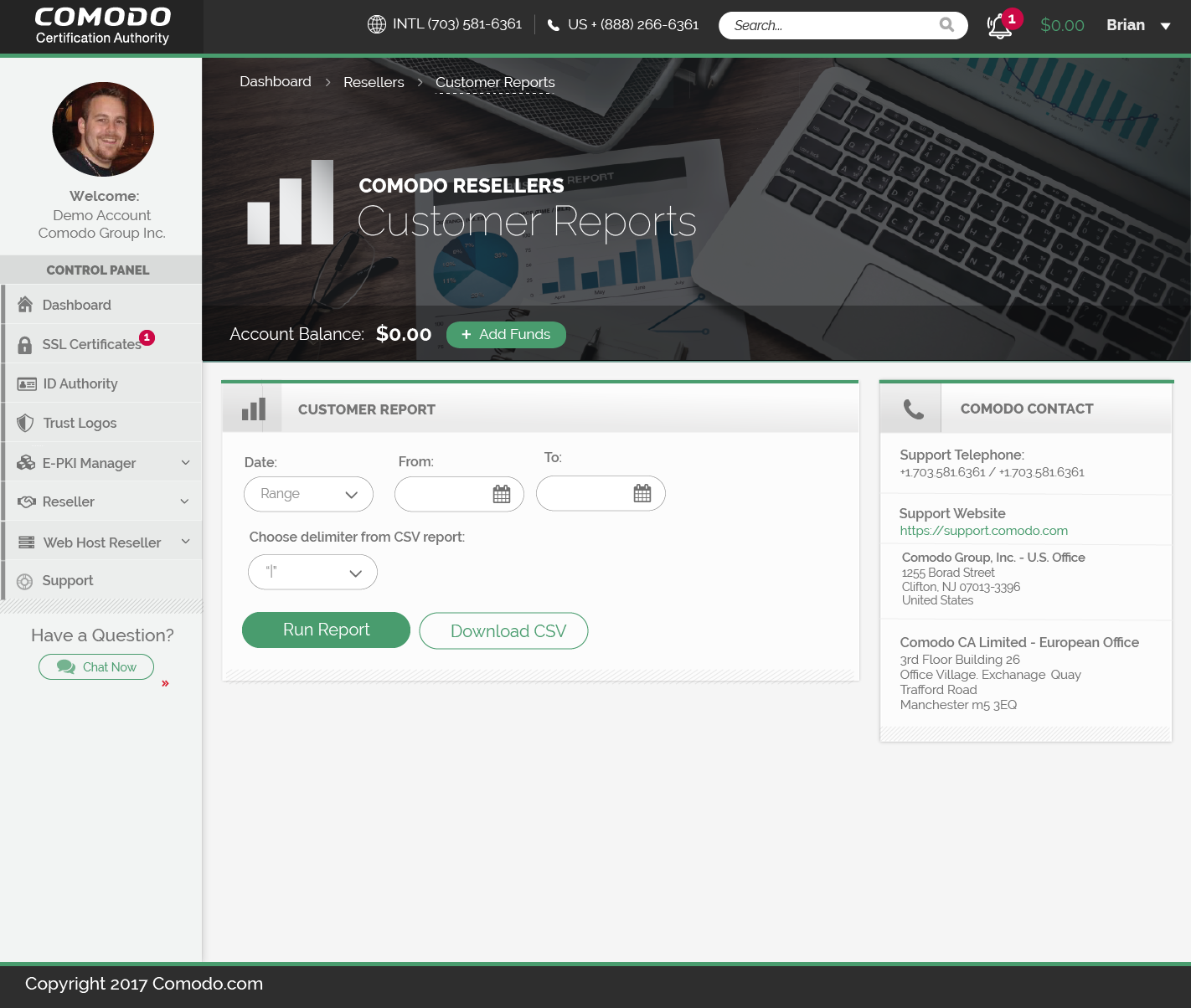Click the red SSL Certificates notification badge
The image size is (1191, 1008).
(x=147, y=337)
